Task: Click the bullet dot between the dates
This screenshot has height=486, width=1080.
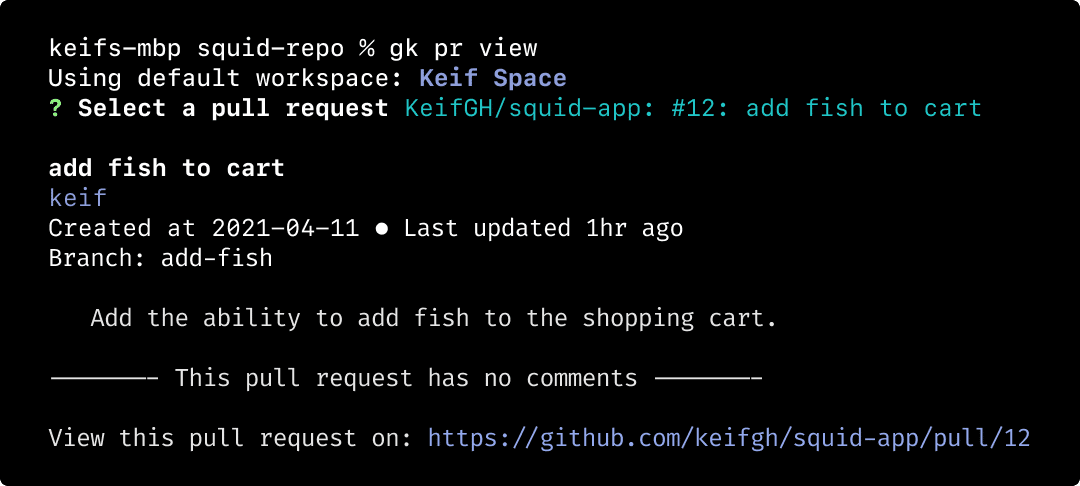Action: point(381,229)
